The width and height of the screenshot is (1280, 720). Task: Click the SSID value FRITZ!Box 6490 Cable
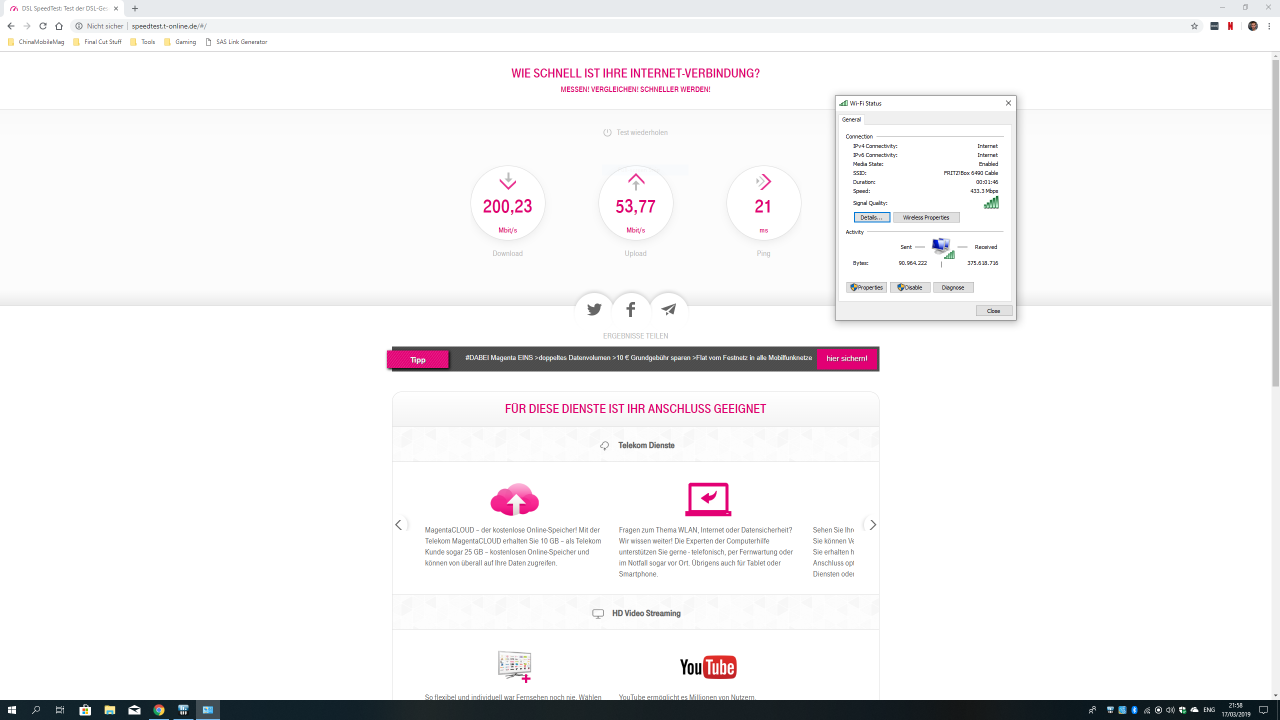tap(971, 173)
